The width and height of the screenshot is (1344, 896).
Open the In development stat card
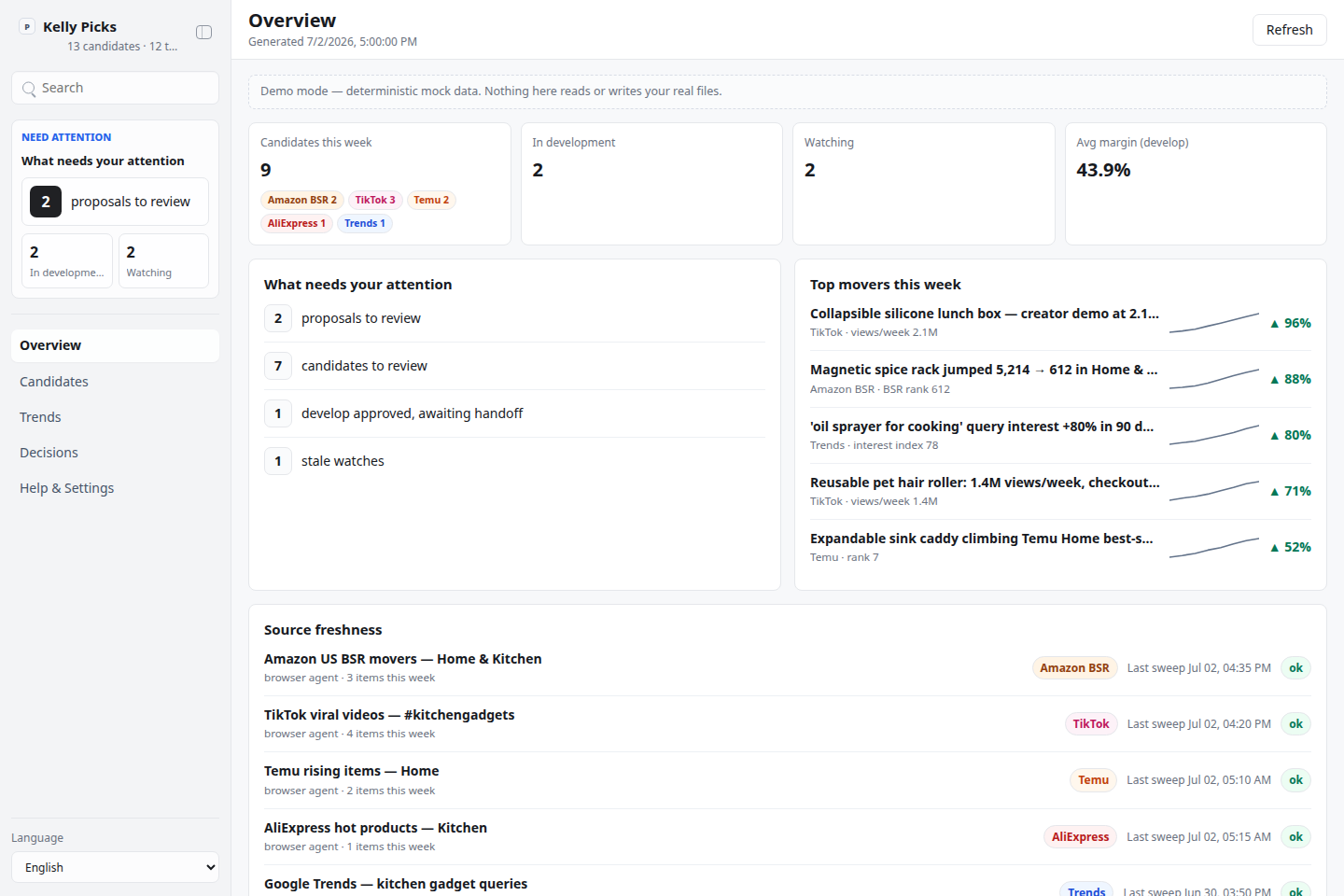651,184
